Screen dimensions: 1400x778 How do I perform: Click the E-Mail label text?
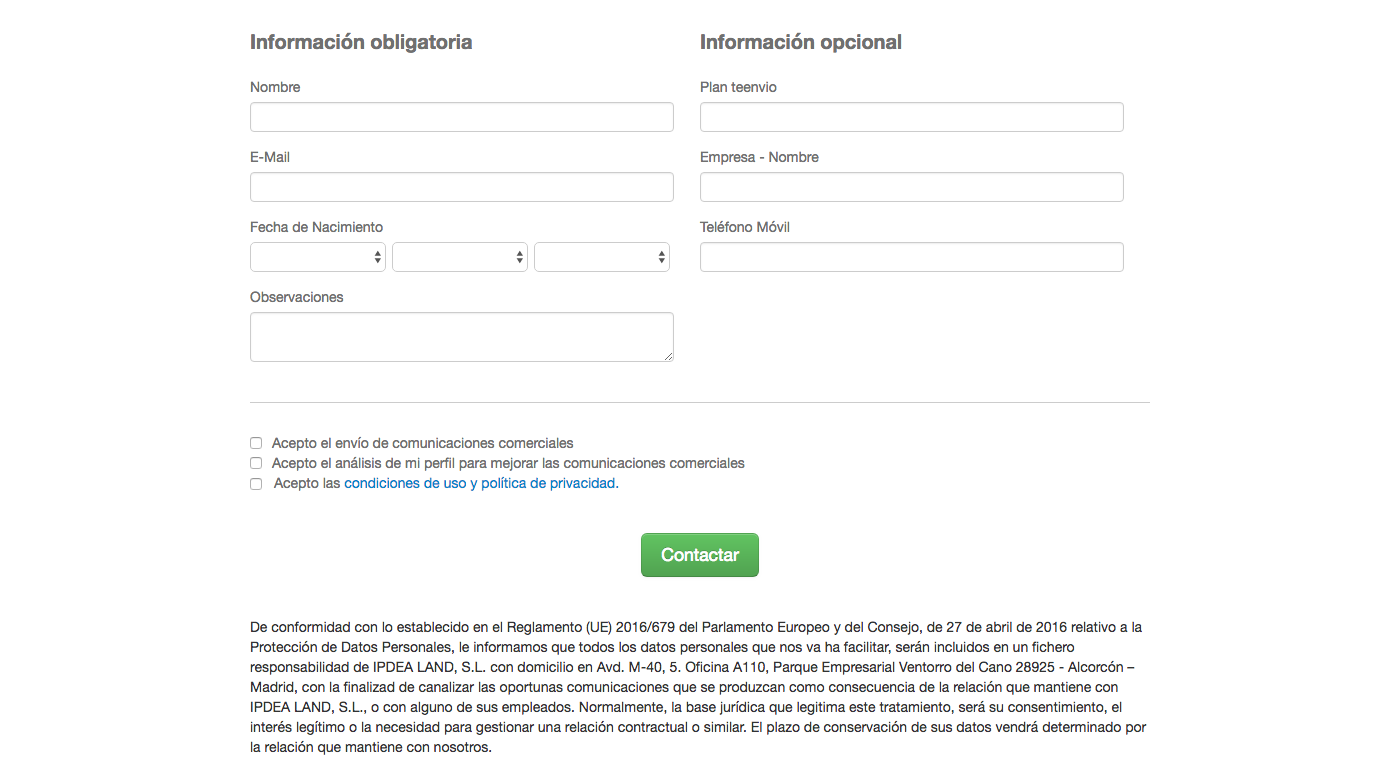point(270,157)
